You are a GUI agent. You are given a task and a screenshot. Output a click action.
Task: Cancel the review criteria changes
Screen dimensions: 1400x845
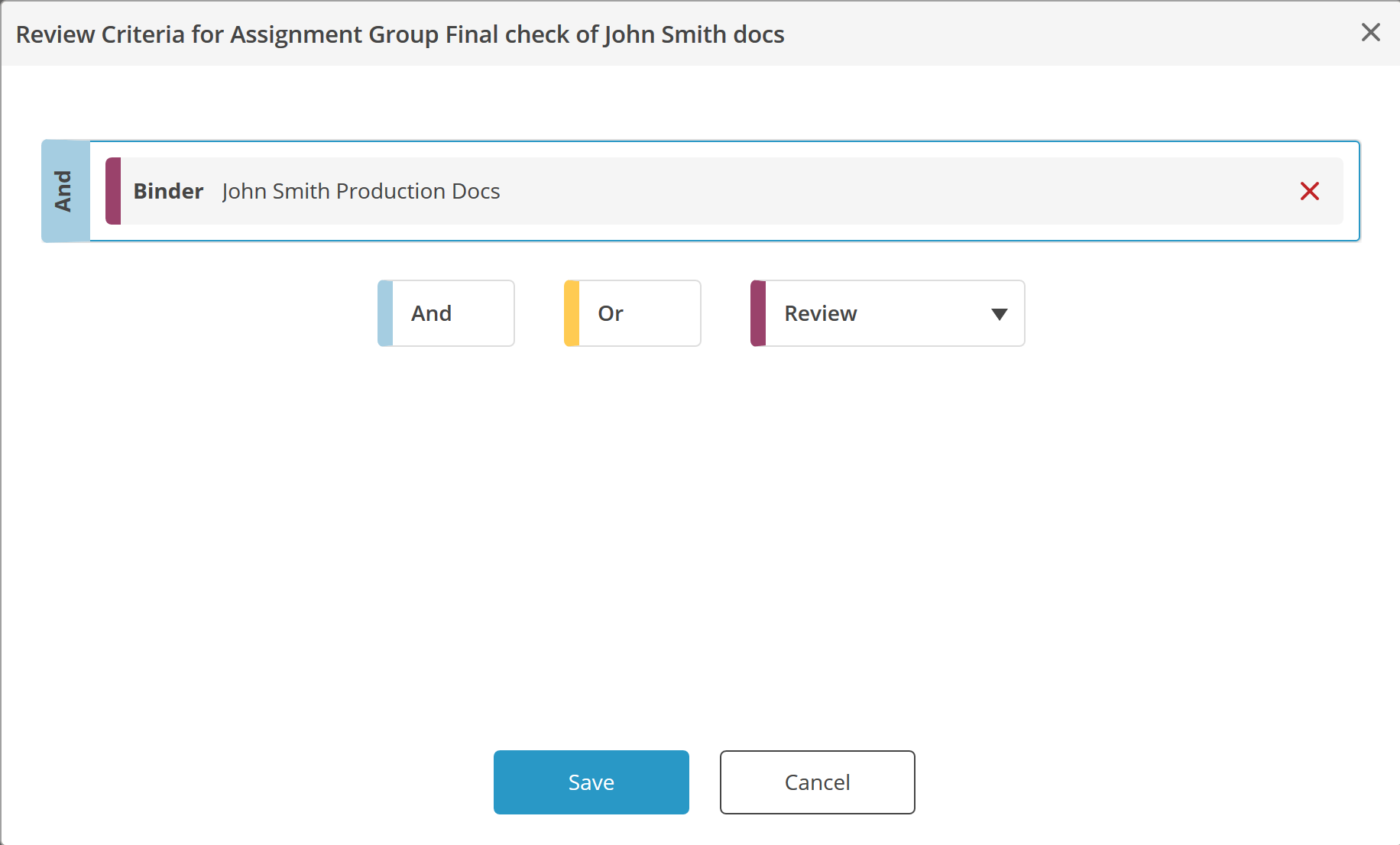point(817,782)
